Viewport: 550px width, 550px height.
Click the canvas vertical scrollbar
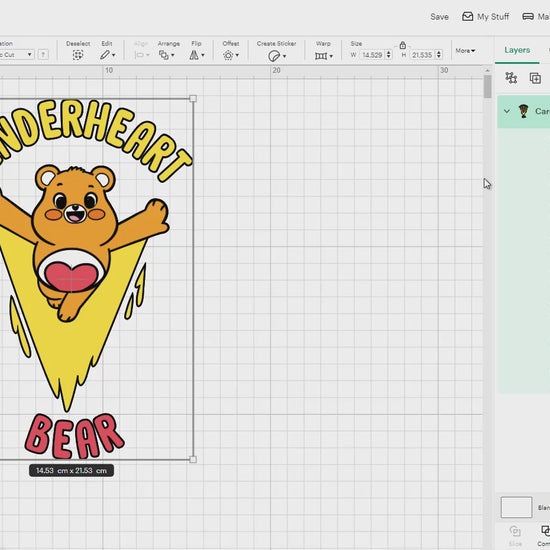coord(488,87)
